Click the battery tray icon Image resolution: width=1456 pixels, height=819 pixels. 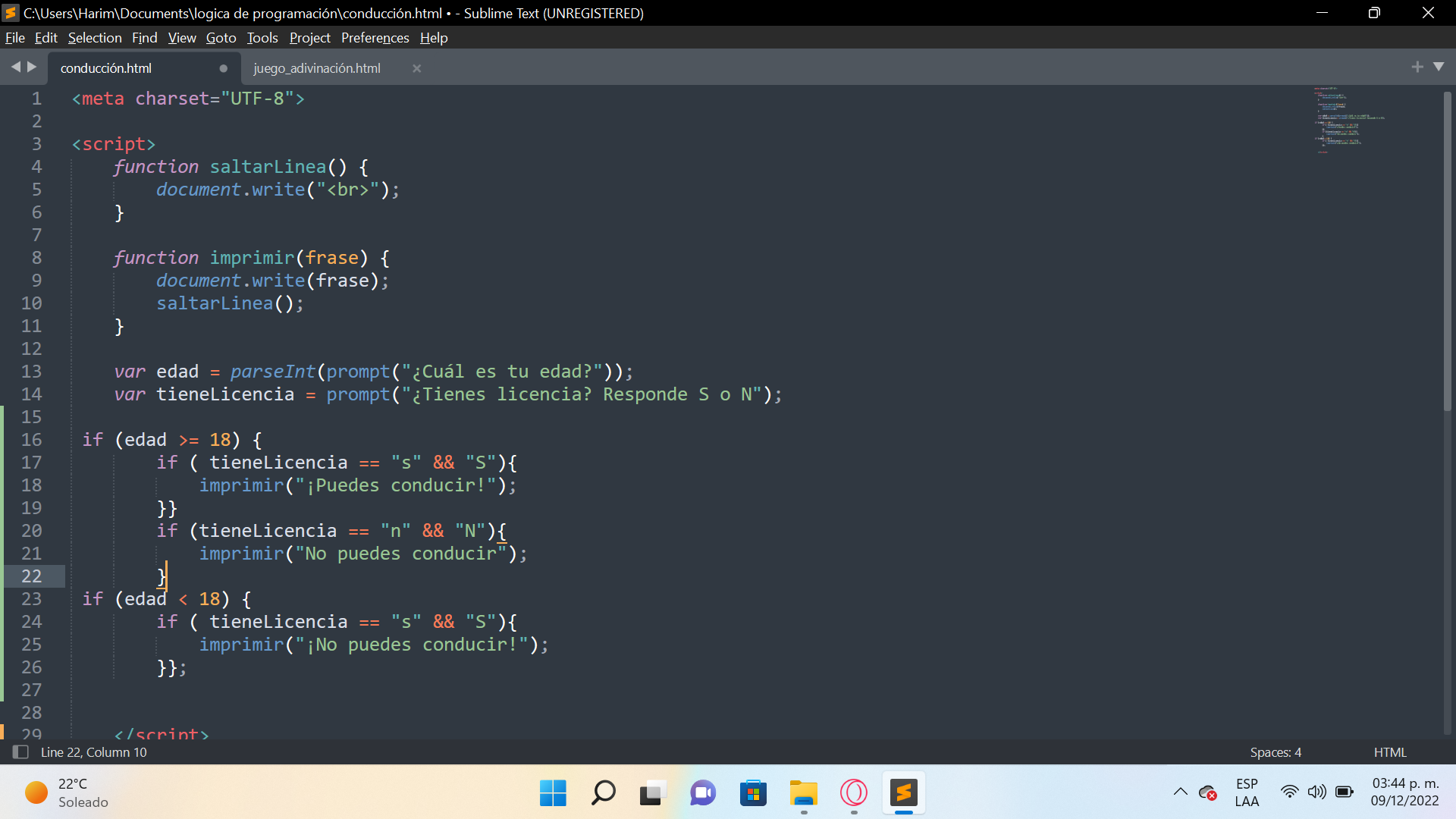pyautogui.click(x=1345, y=792)
